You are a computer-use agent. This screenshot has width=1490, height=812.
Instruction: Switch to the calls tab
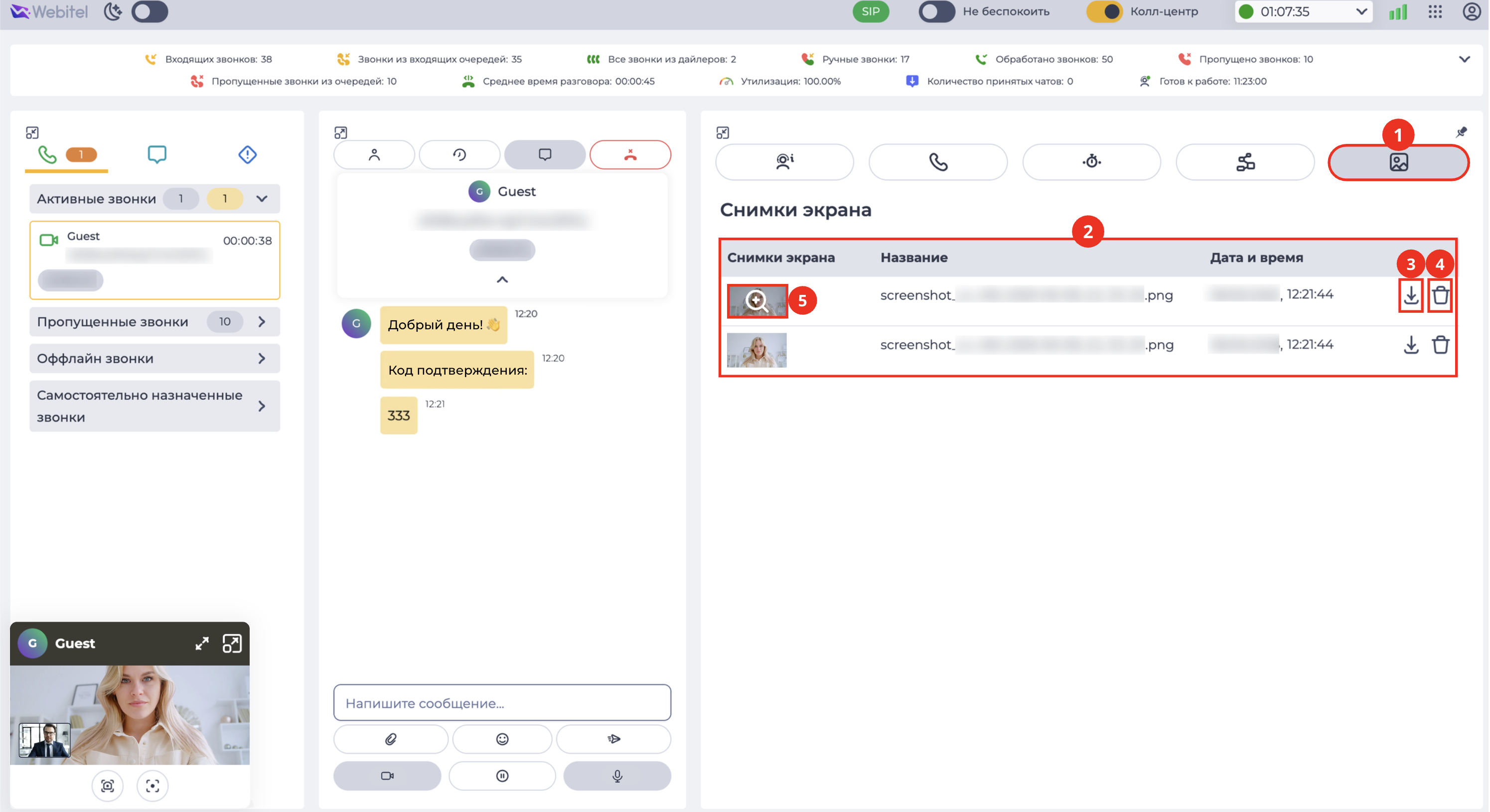coord(66,155)
